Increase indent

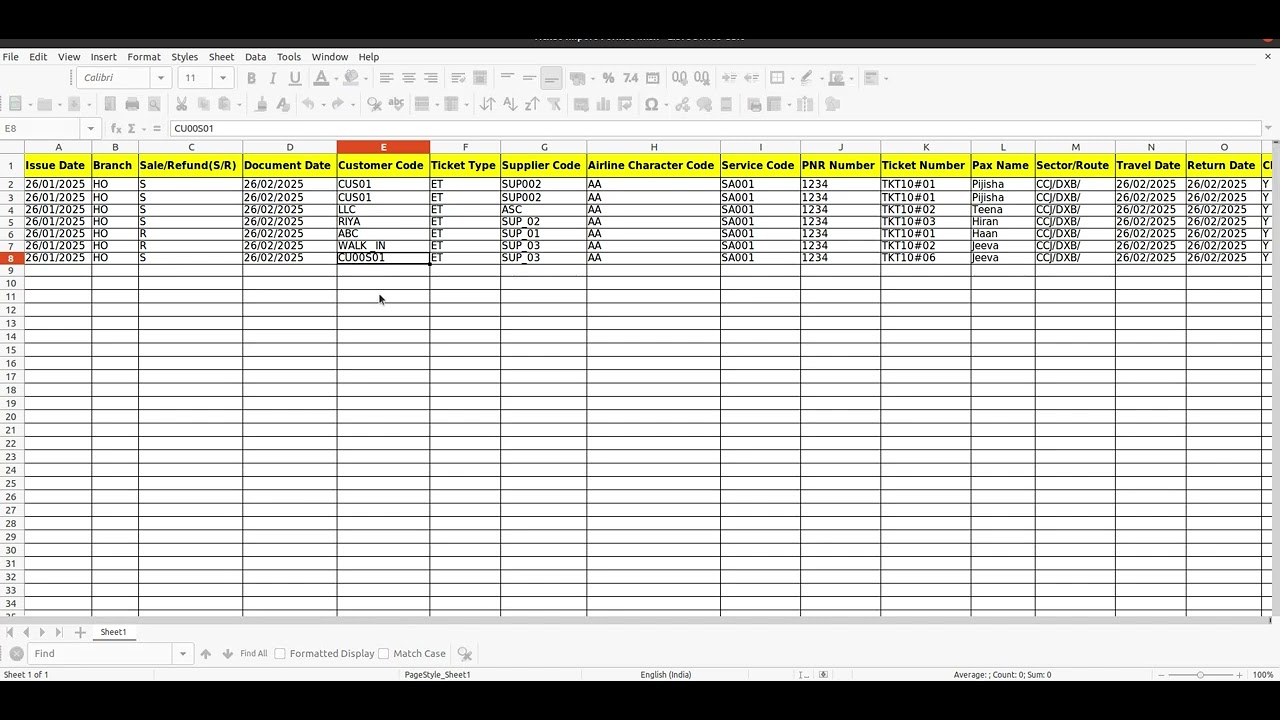[729, 78]
